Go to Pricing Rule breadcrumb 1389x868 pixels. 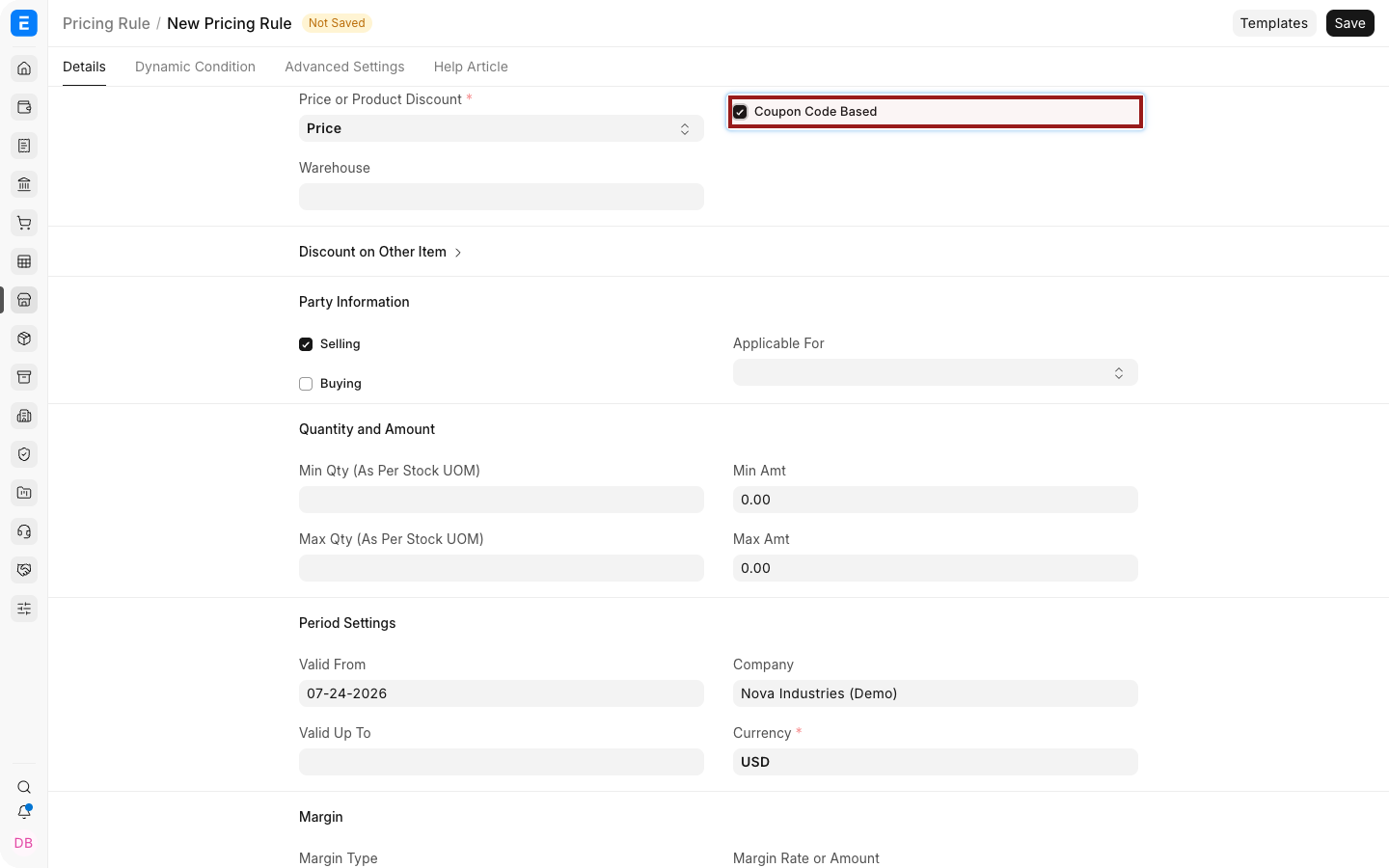pos(106,23)
